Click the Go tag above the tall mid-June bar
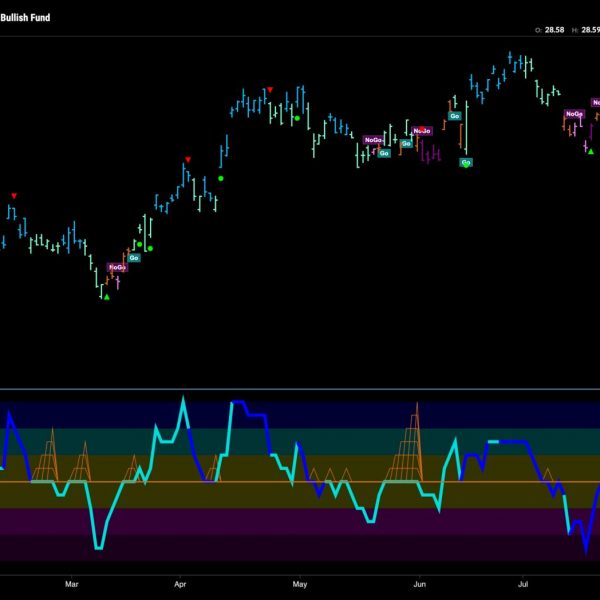Viewport: 600px width, 600px height. coord(454,116)
